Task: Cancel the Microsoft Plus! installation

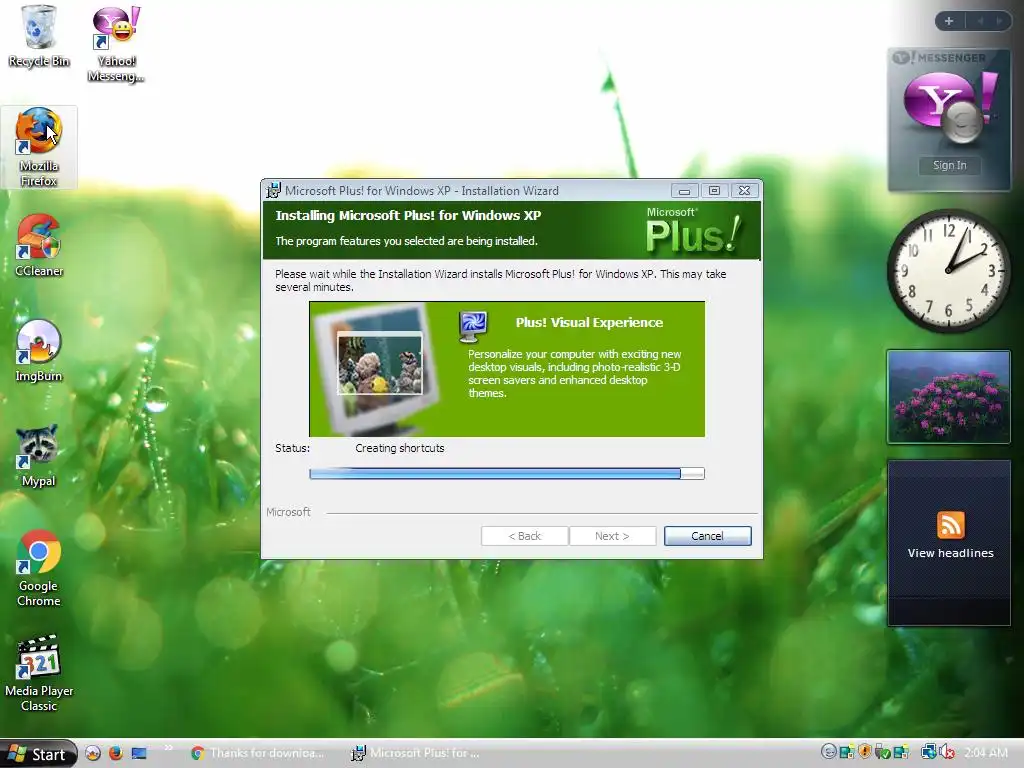Action: (x=707, y=536)
